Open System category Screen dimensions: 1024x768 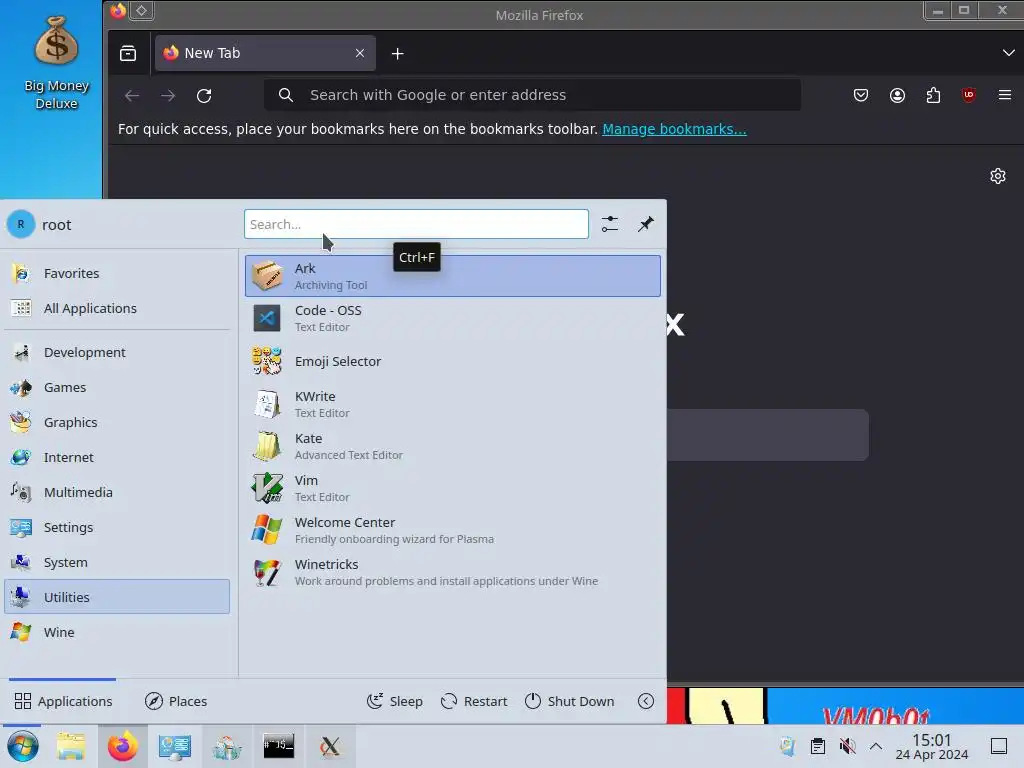(x=117, y=562)
